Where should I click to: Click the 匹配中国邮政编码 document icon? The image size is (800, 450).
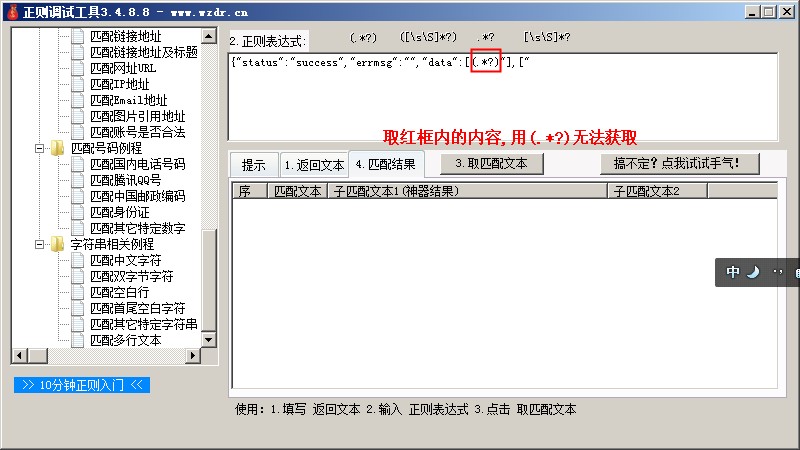(78, 196)
